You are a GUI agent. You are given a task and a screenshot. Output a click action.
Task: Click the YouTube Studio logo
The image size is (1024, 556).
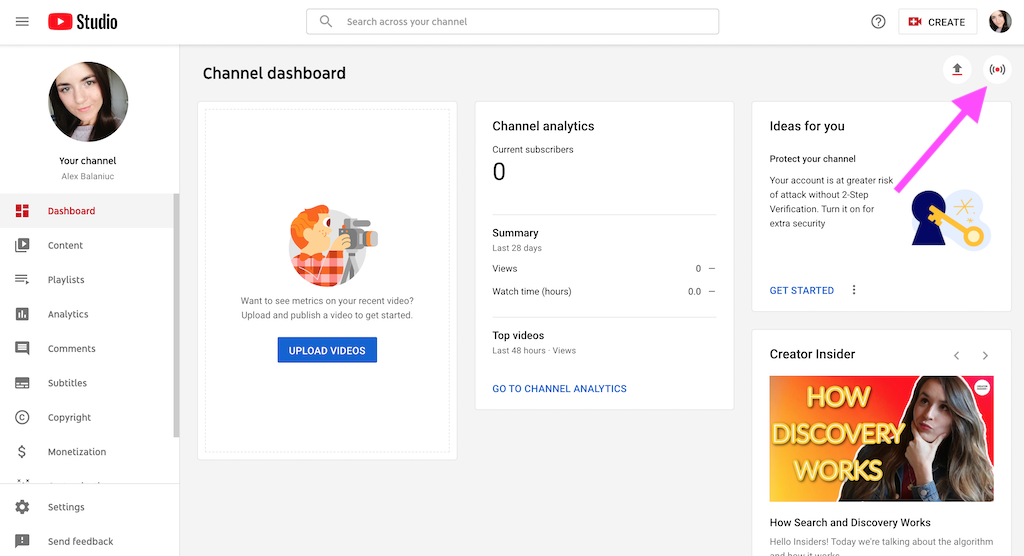tap(83, 22)
